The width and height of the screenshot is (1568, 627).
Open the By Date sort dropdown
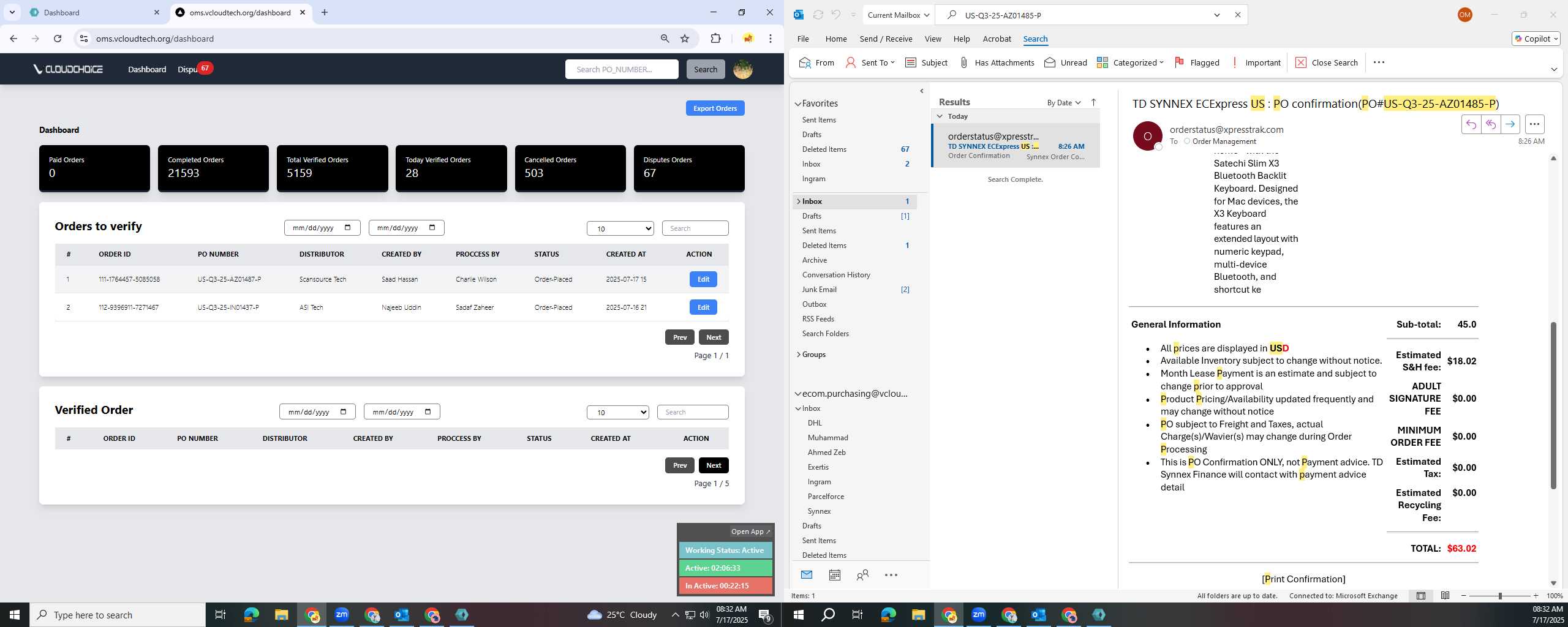pos(1063,102)
